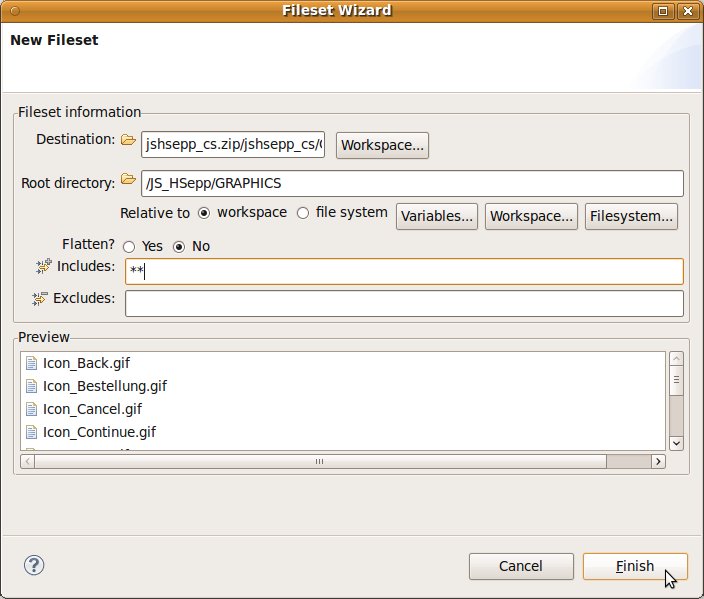Set Flatten to No
704x599 pixels.
(x=180, y=247)
